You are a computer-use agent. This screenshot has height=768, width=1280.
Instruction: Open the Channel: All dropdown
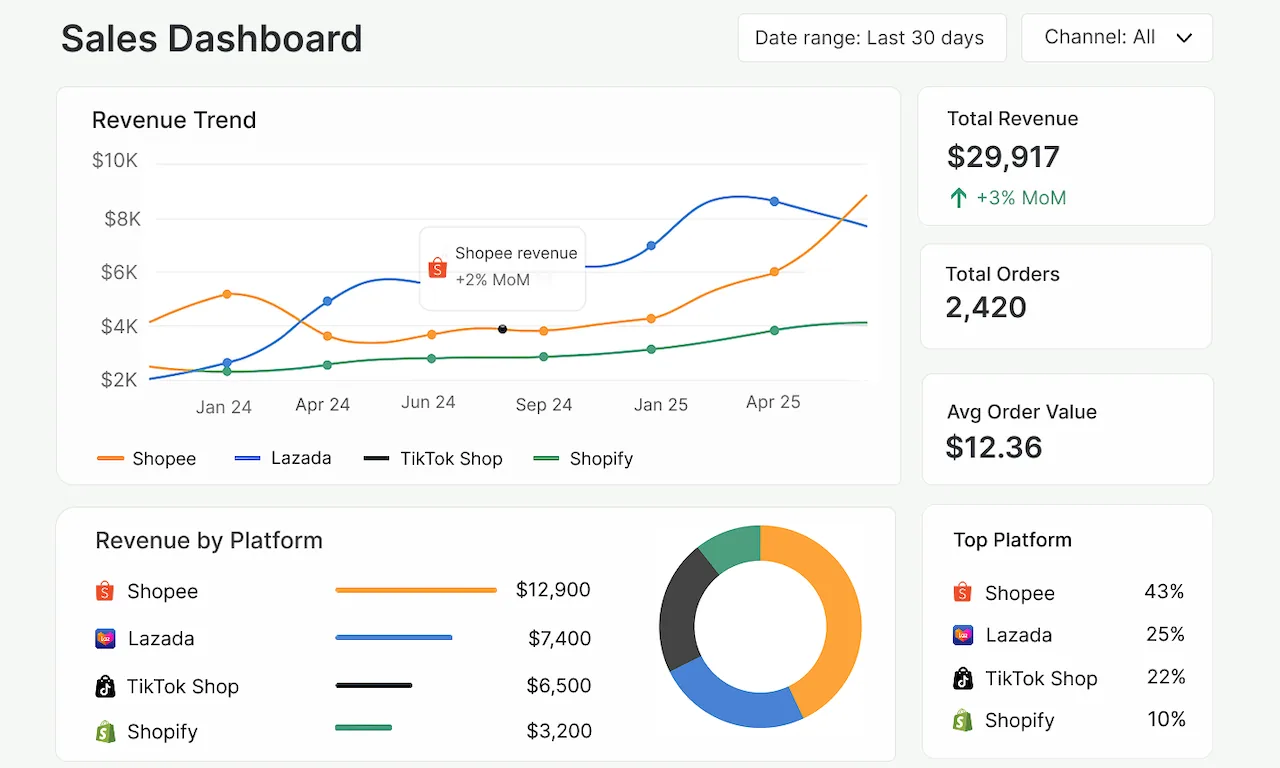pyautogui.click(x=1116, y=37)
